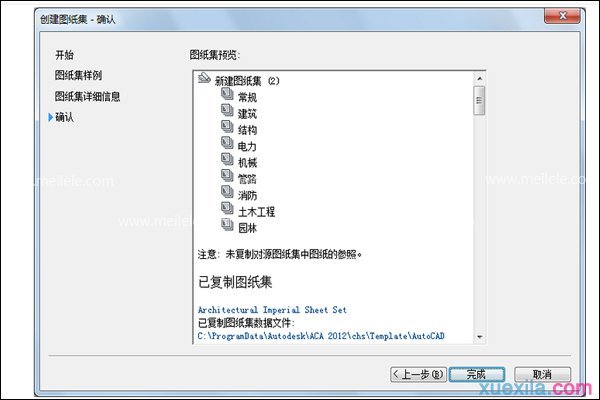600x400 pixels.
Task: Click the preview scrollbar up arrow
Action: point(479,76)
